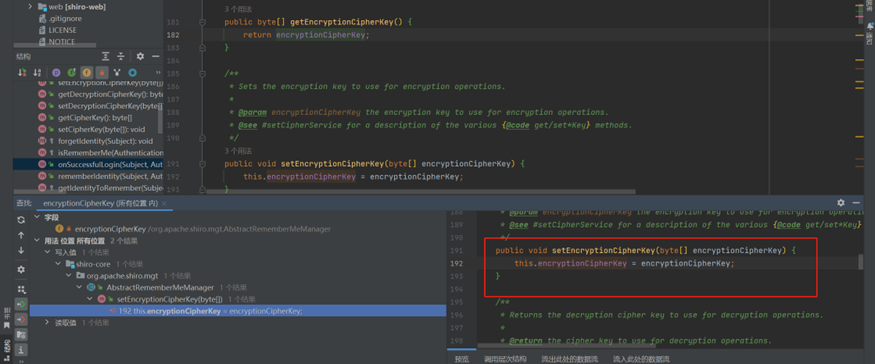The width and height of the screenshot is (875, 364).
Task: Toggle show inherited members filter (green icon)
Action: pyautogui.click(x=71, y=73)
